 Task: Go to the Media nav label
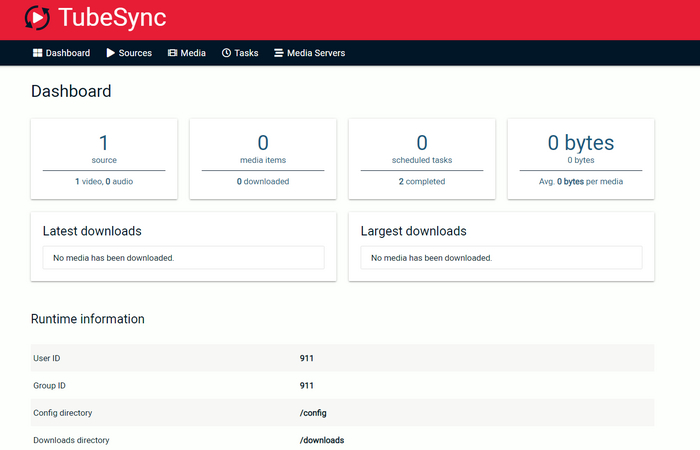click(193, 53)
